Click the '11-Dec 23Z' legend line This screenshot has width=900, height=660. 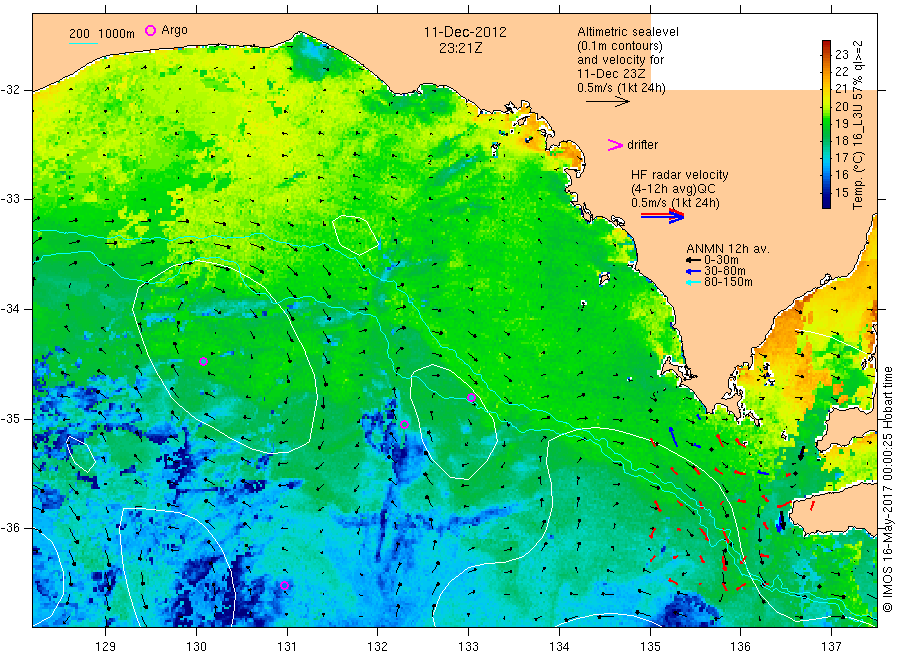pyautogui.click(x=611, y=74)
